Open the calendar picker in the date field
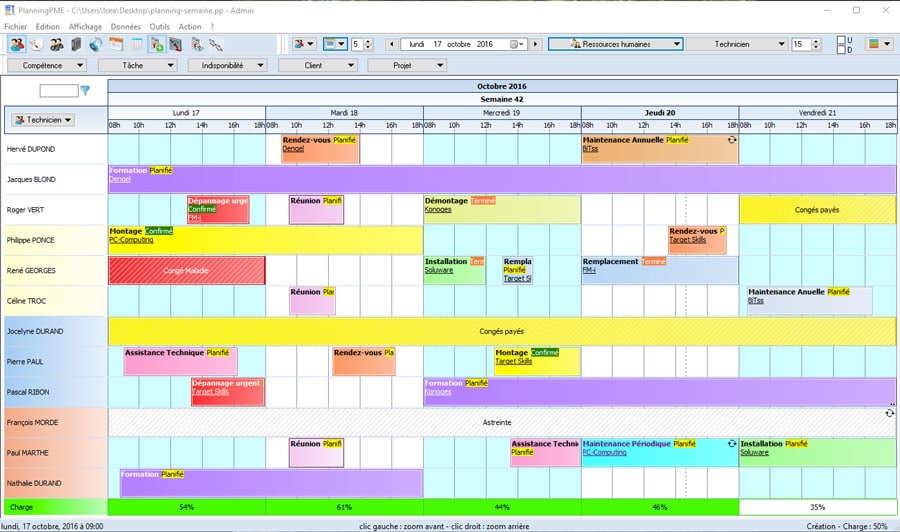900x532 pixels. coord(517,44)
